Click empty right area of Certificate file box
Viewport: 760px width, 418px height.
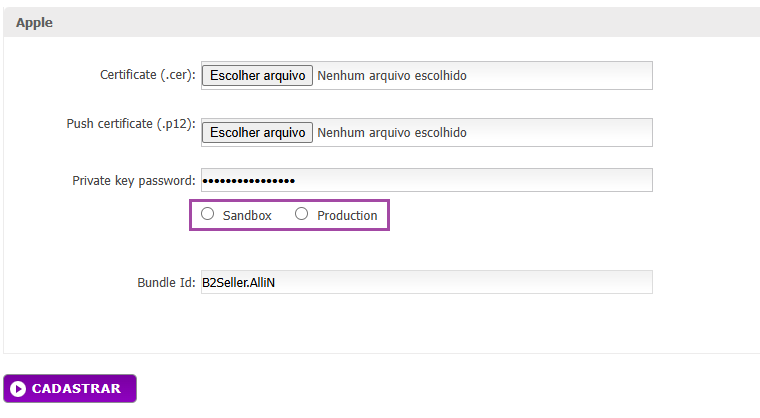click(x=570, y=75)
